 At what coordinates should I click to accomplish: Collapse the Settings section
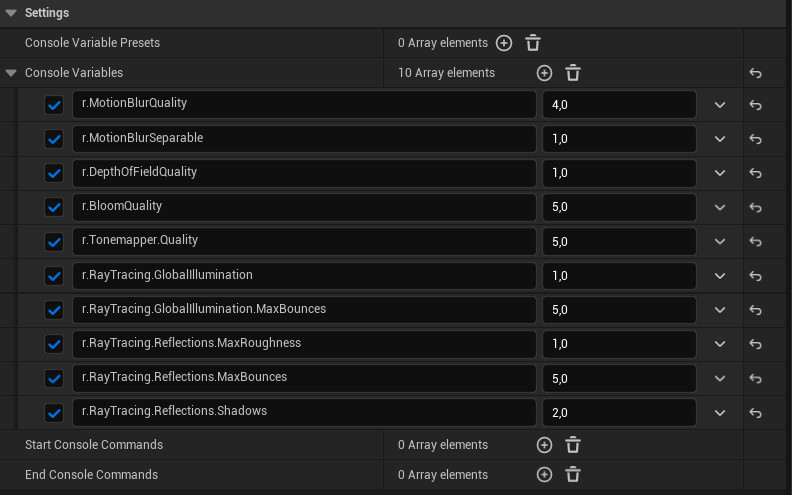(11, 12)
